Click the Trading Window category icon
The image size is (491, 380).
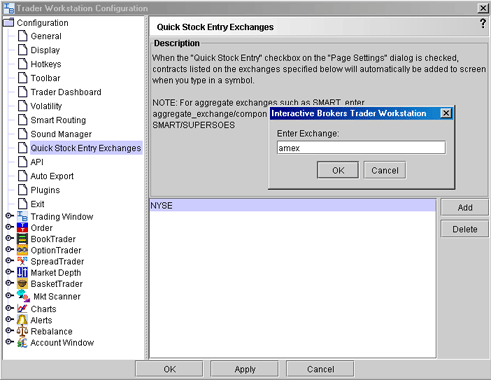tap(22, 216)
